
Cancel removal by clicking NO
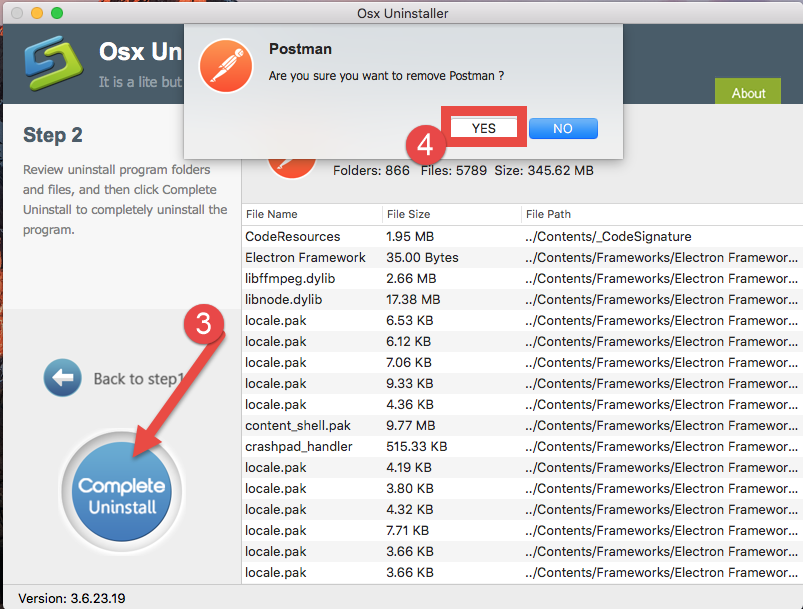562,128
